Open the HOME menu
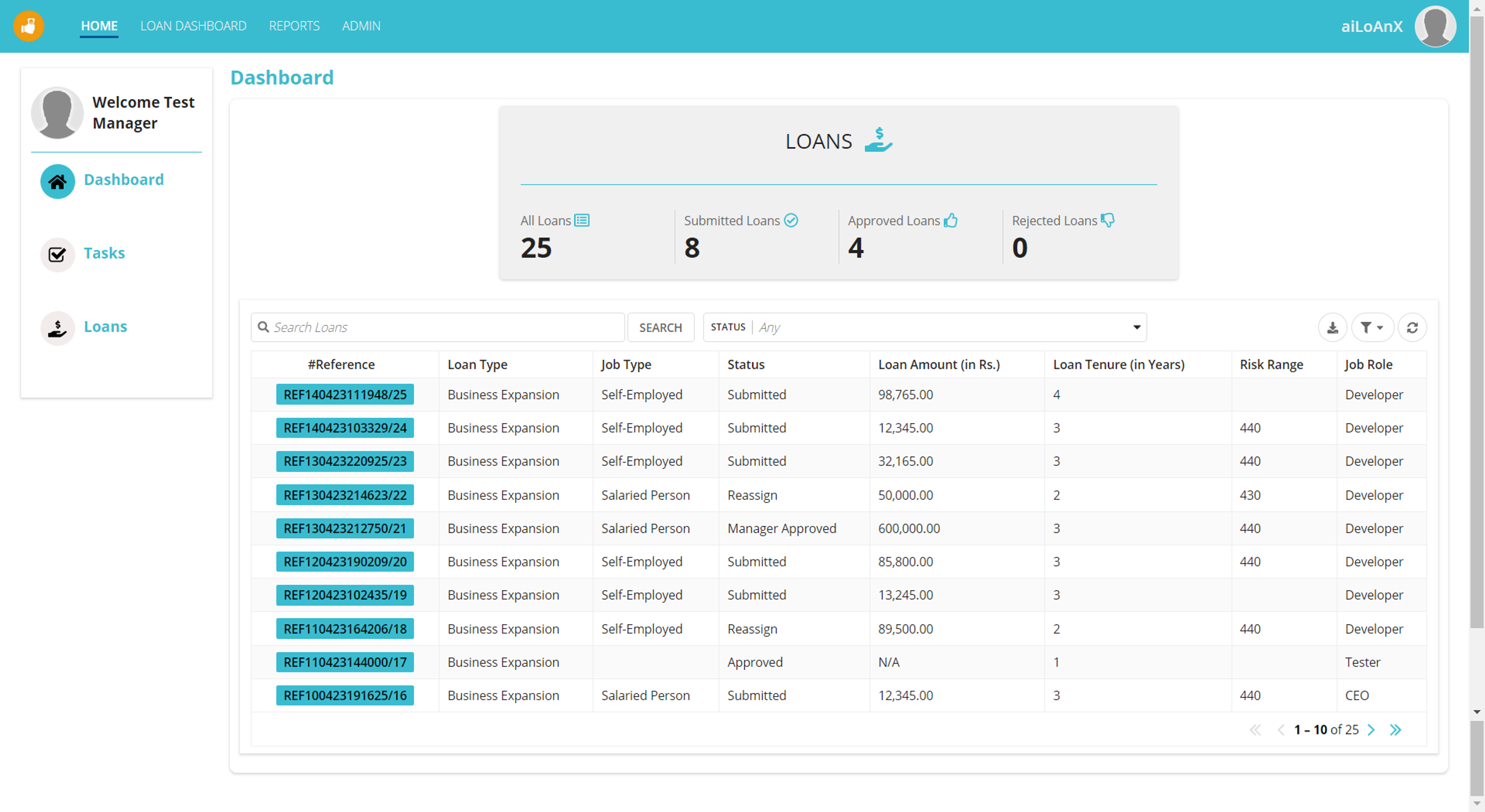Image resolution: width=1485 pixels, height=812 pixels. coord(99,26)
